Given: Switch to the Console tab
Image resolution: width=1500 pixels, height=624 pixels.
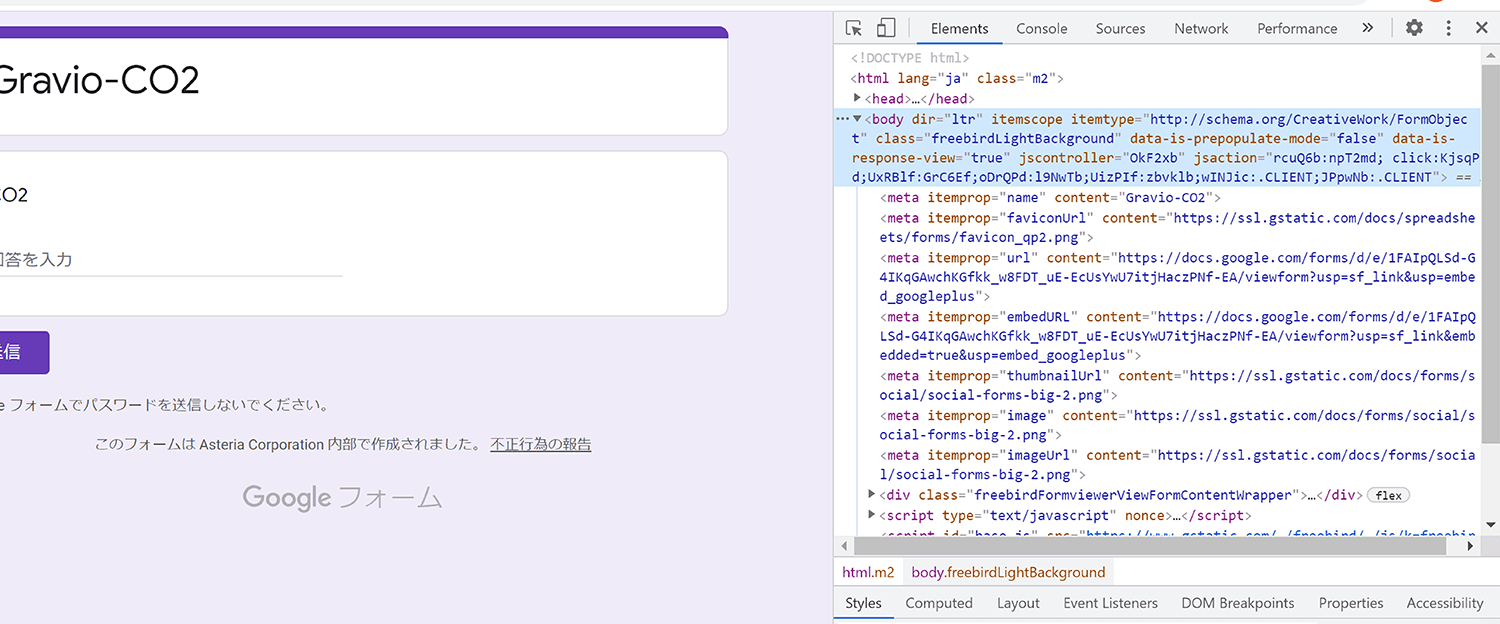Looking at the screenshot, I should (x=1042, y=29).
